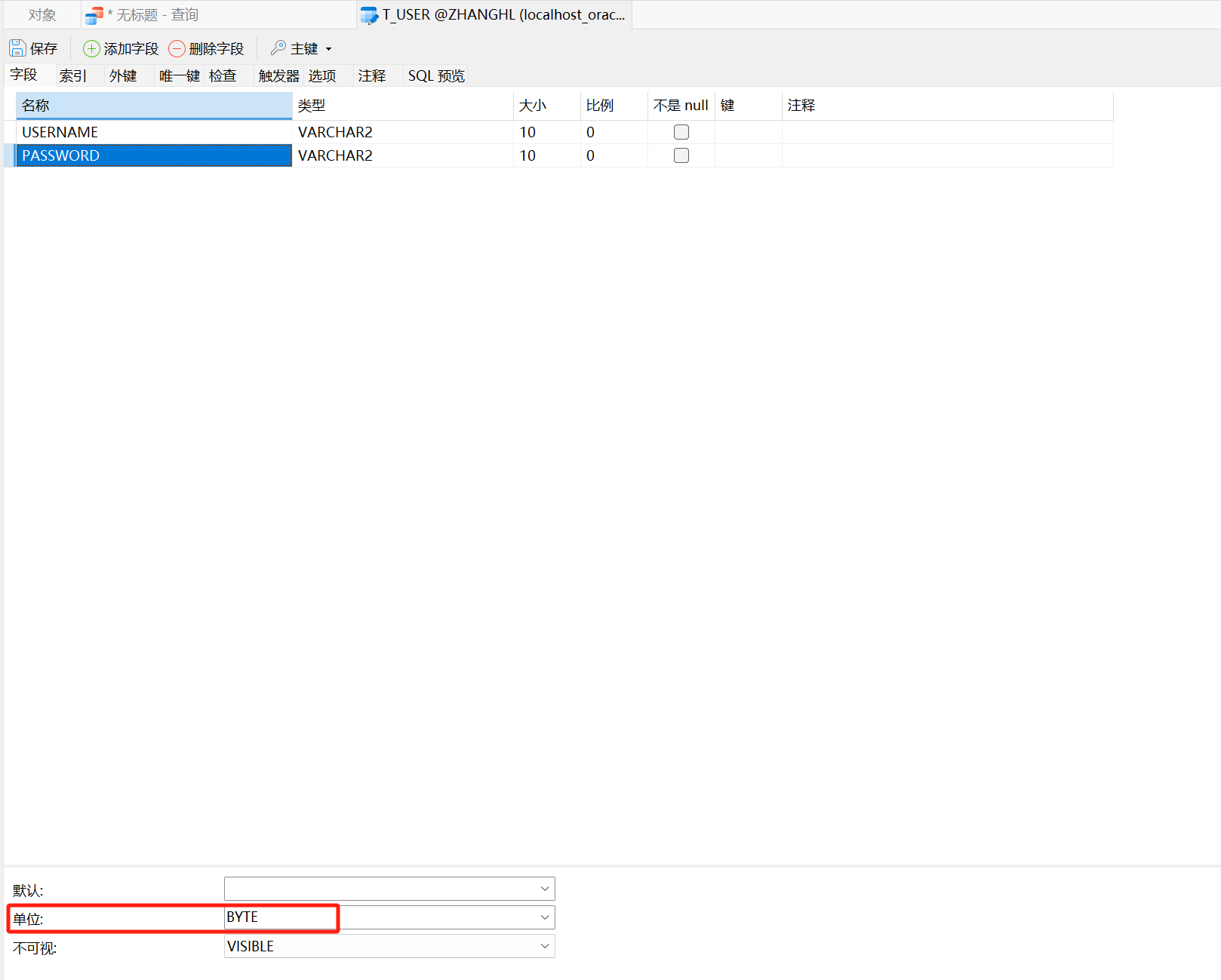The image size is (1221, 980).
Task: Open the VISIBLE visibility dropdown
Action: pos(544,946)
